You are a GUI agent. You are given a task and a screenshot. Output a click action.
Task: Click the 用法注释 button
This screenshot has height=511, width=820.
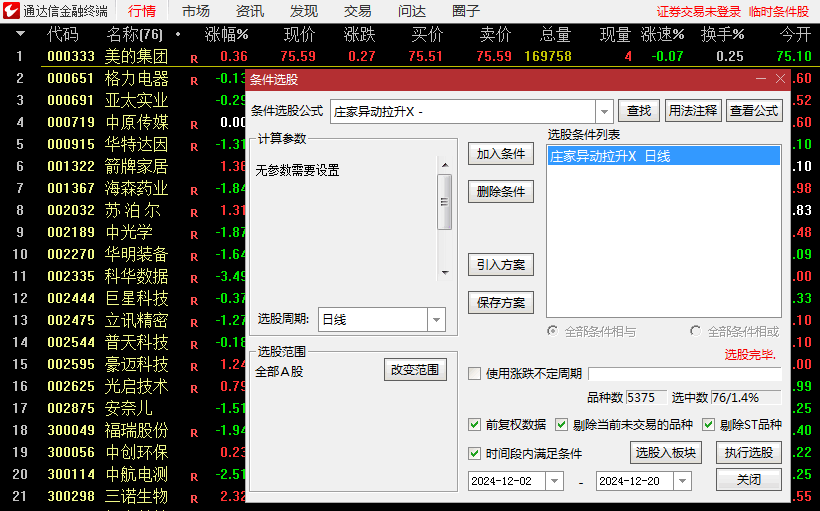pyautogui.click(x=693, y=111)
